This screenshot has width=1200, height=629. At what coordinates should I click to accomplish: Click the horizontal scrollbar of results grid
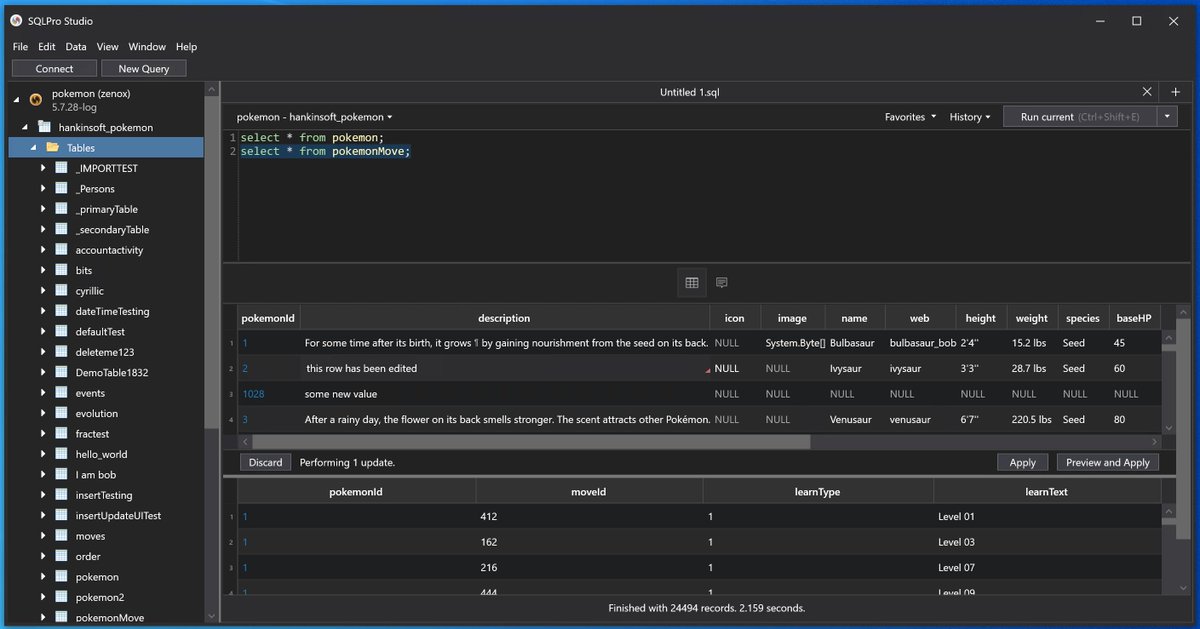pyautogui.click(x=531, y=441)
